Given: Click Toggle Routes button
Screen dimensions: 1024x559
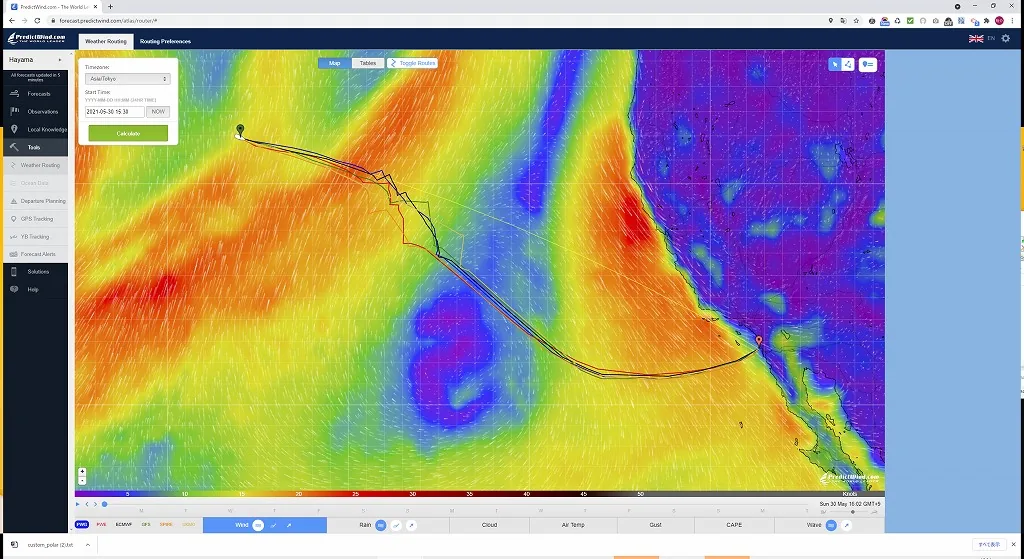Looking at the screenshot, I should pos(412,63).
